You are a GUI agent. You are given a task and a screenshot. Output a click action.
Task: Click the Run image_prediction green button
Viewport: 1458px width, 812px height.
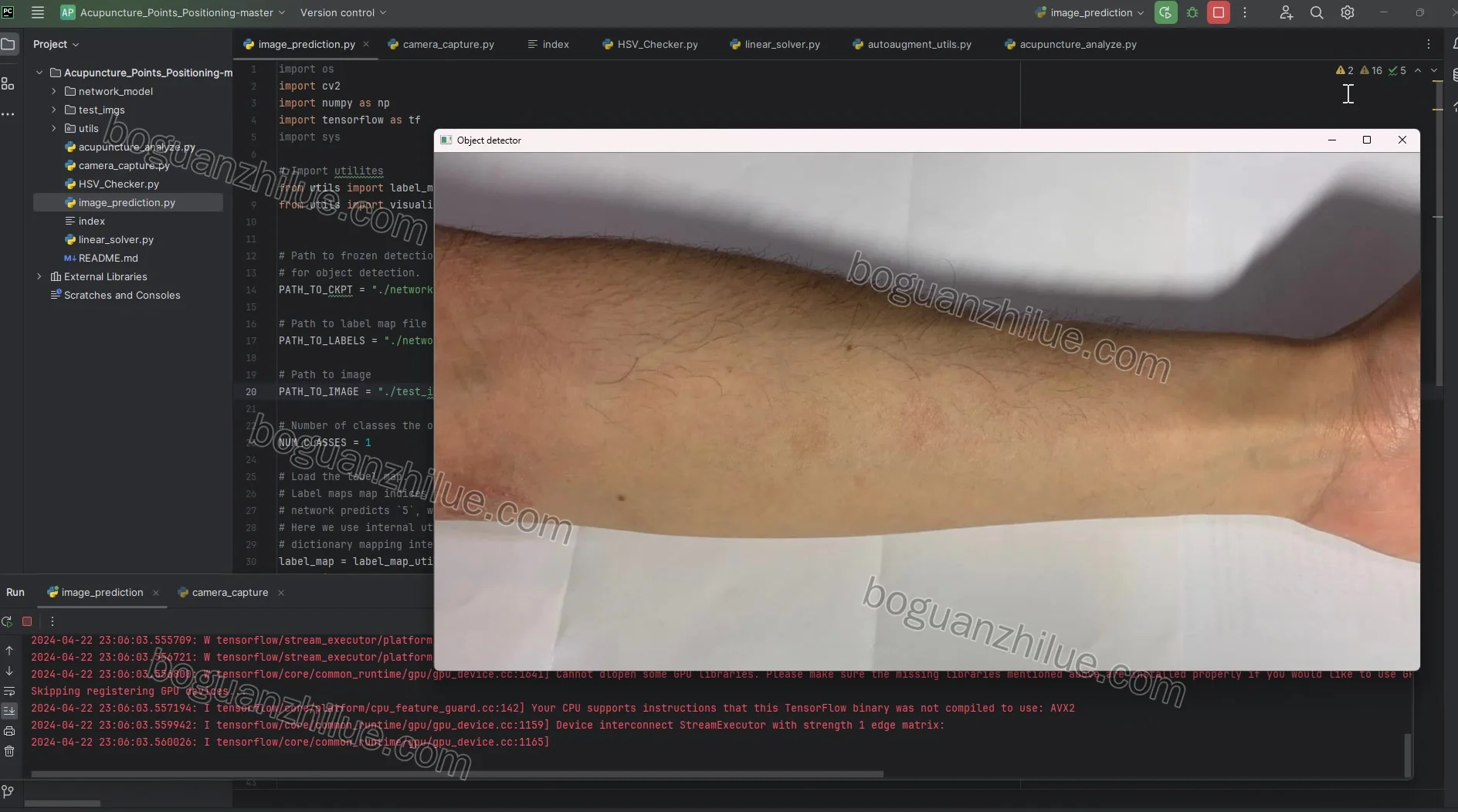click(1165, 12)
